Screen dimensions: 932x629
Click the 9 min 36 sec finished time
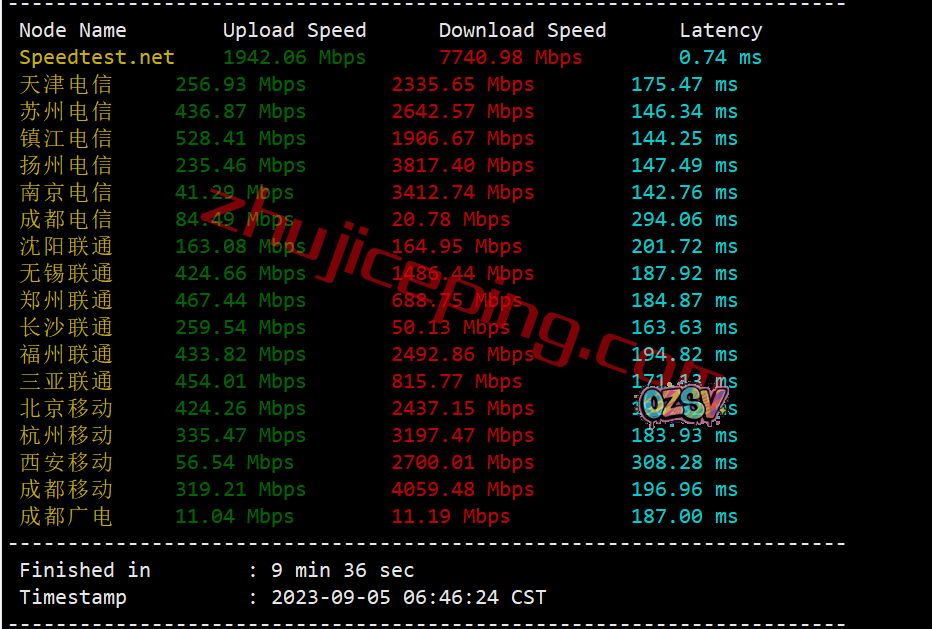pos(342,570)
